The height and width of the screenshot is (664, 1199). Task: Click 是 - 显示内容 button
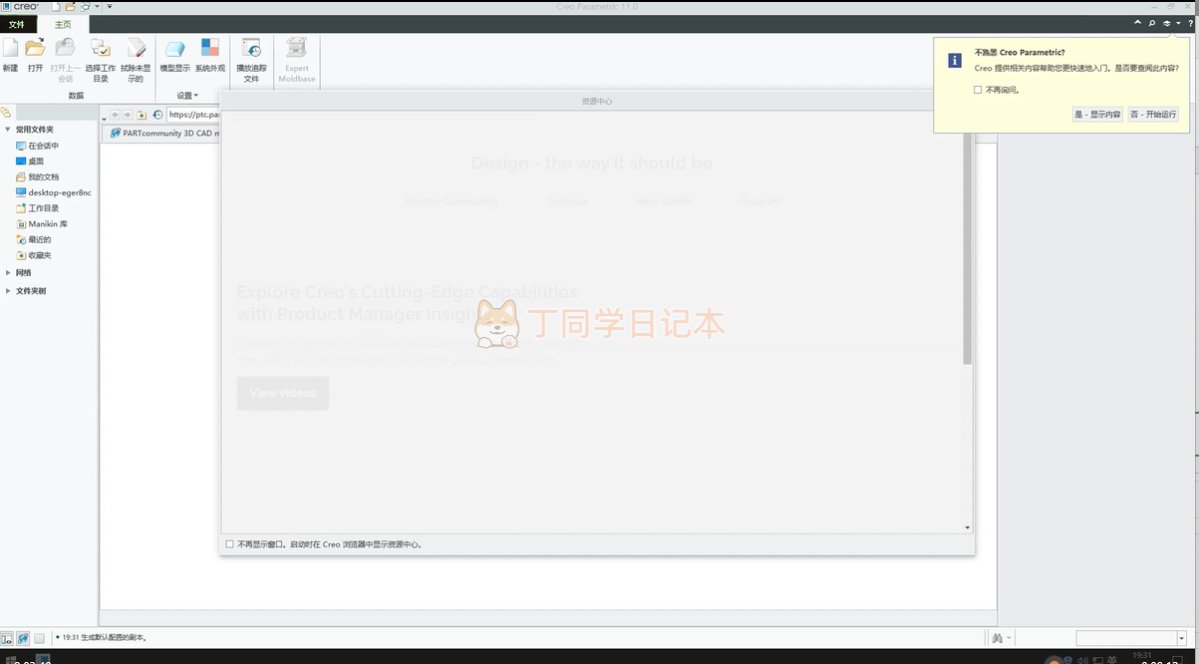click(1097, 114)
